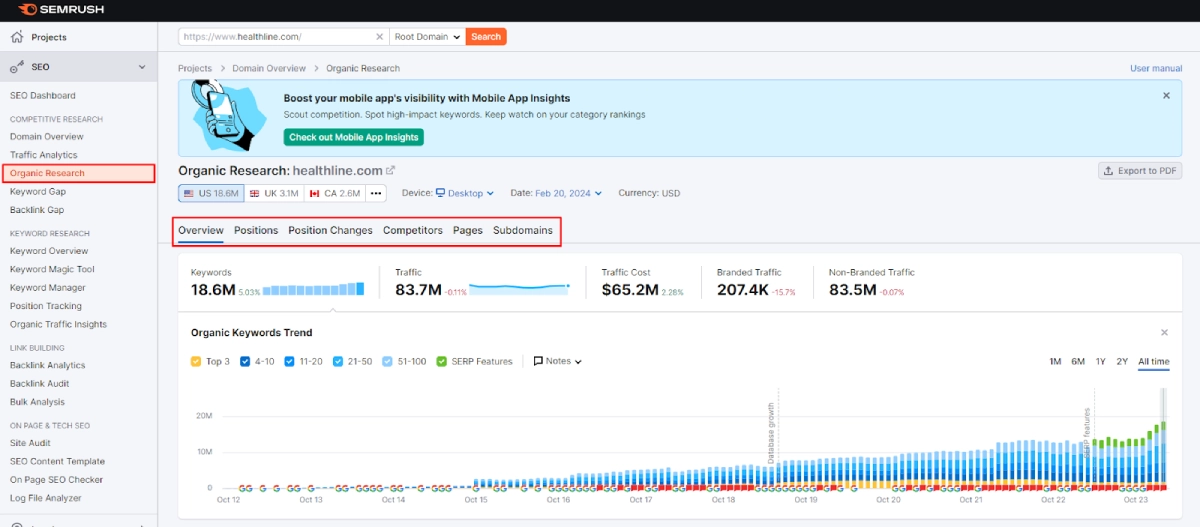
Task: Set chart range to All time
Action: pos(1153,362)
